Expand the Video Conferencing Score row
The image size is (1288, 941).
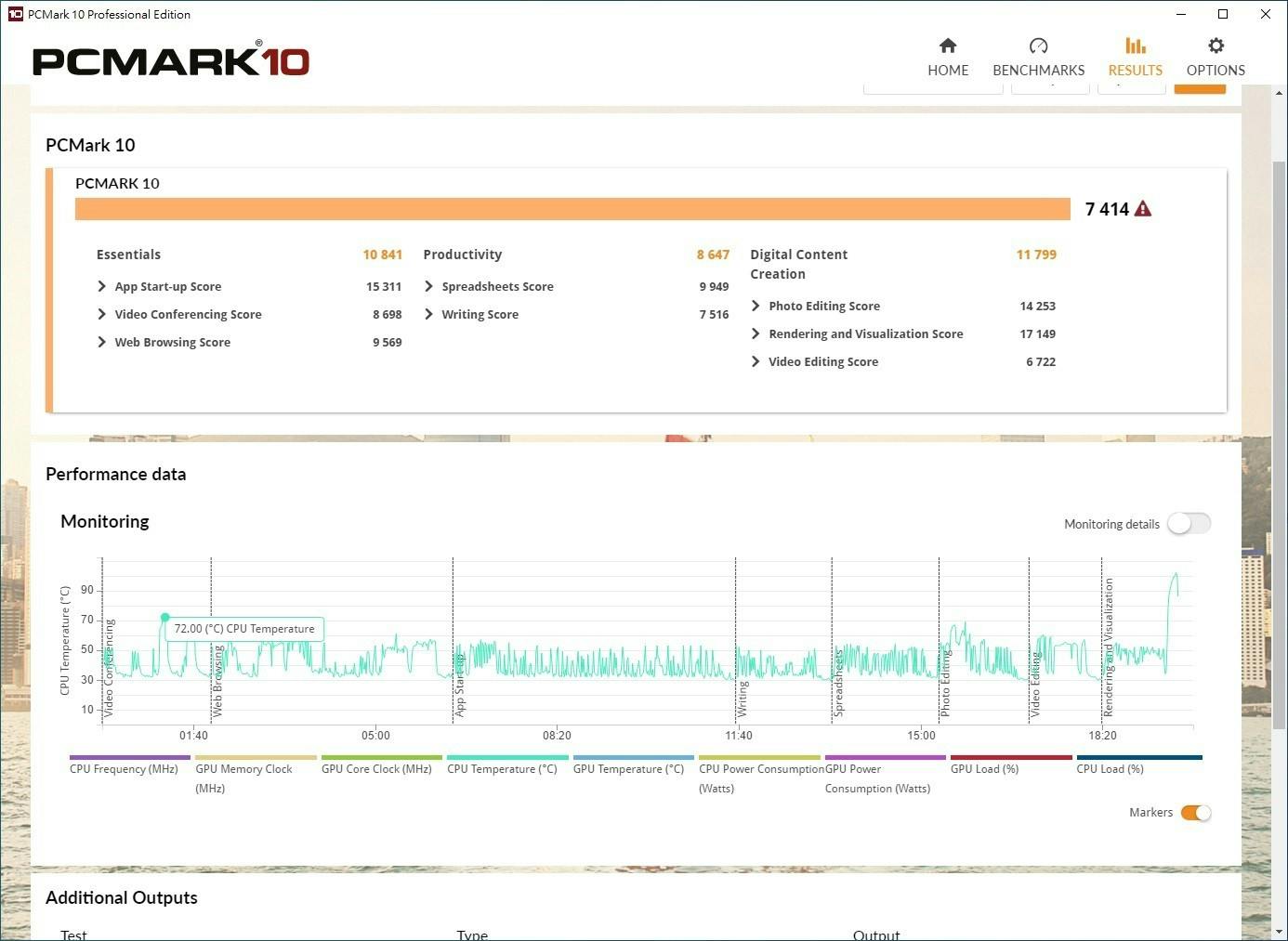point(102,314)
